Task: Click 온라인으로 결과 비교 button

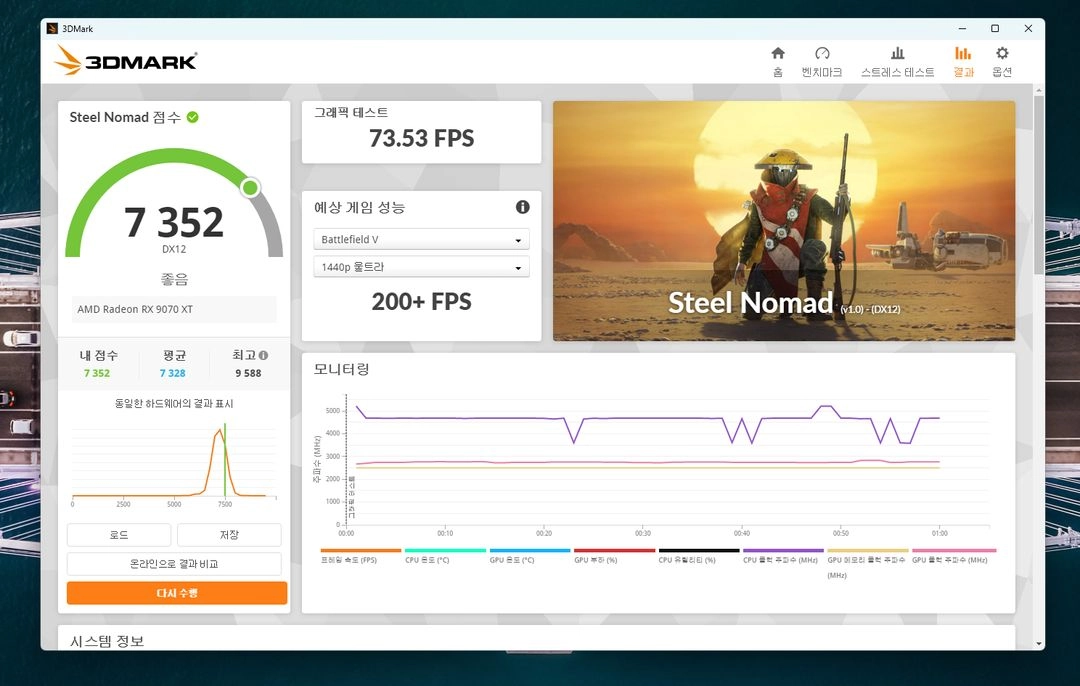Action: 174,563
